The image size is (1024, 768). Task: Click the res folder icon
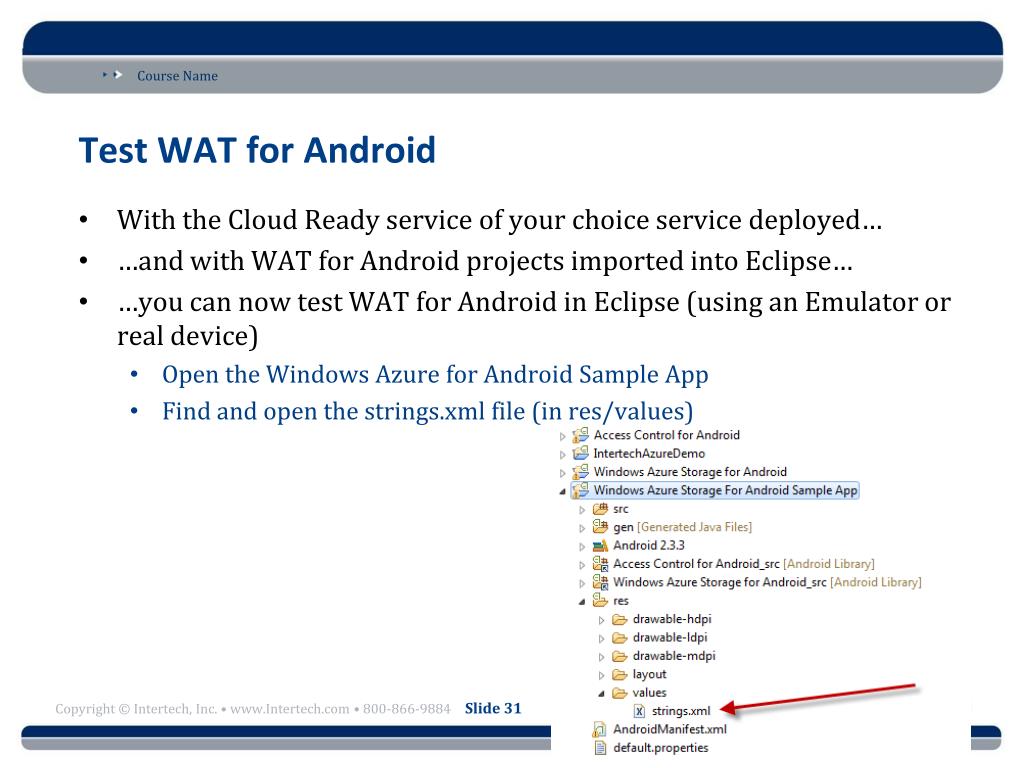(x=600, y=600)
